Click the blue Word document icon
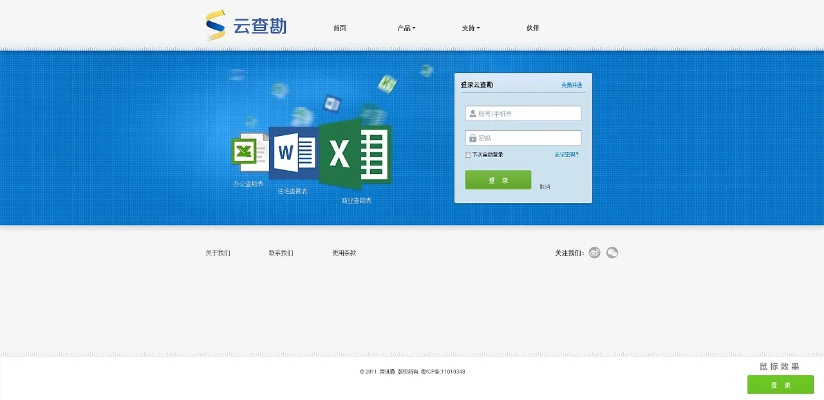Screen dimensions: 824x400 [x=293, y=154]
